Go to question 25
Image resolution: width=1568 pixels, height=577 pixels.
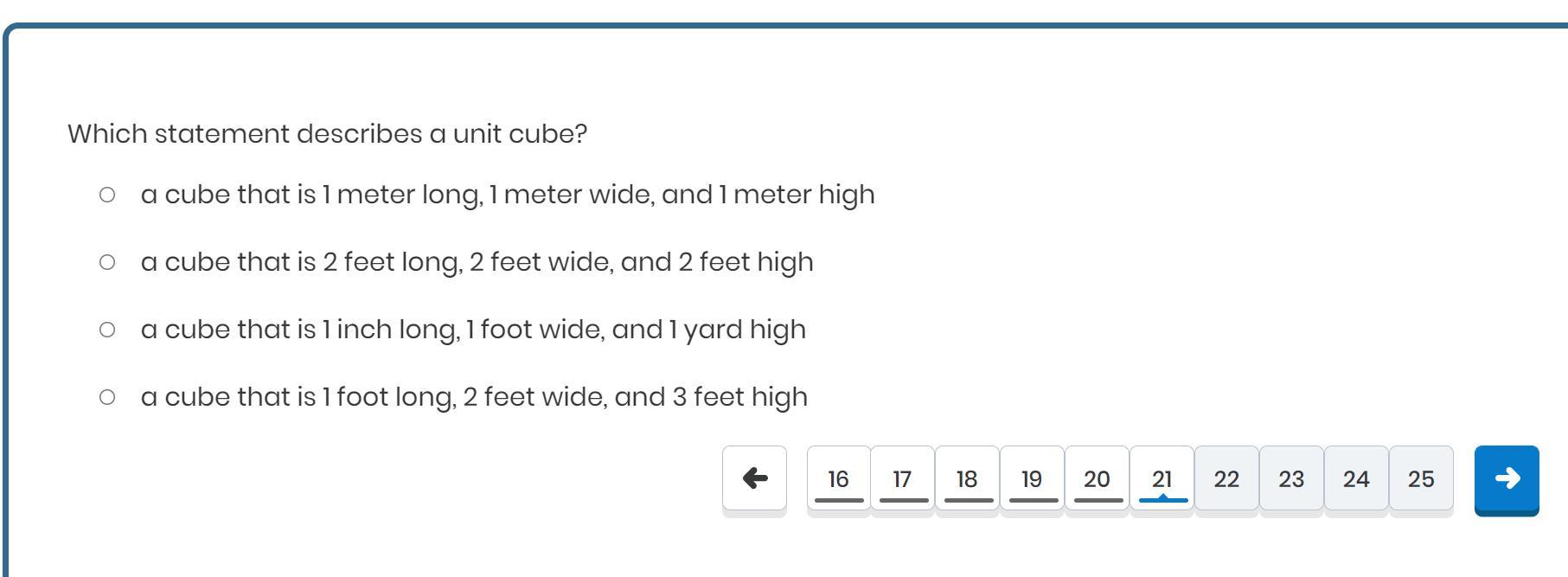pyautogui.click(x=1421, y=479)
